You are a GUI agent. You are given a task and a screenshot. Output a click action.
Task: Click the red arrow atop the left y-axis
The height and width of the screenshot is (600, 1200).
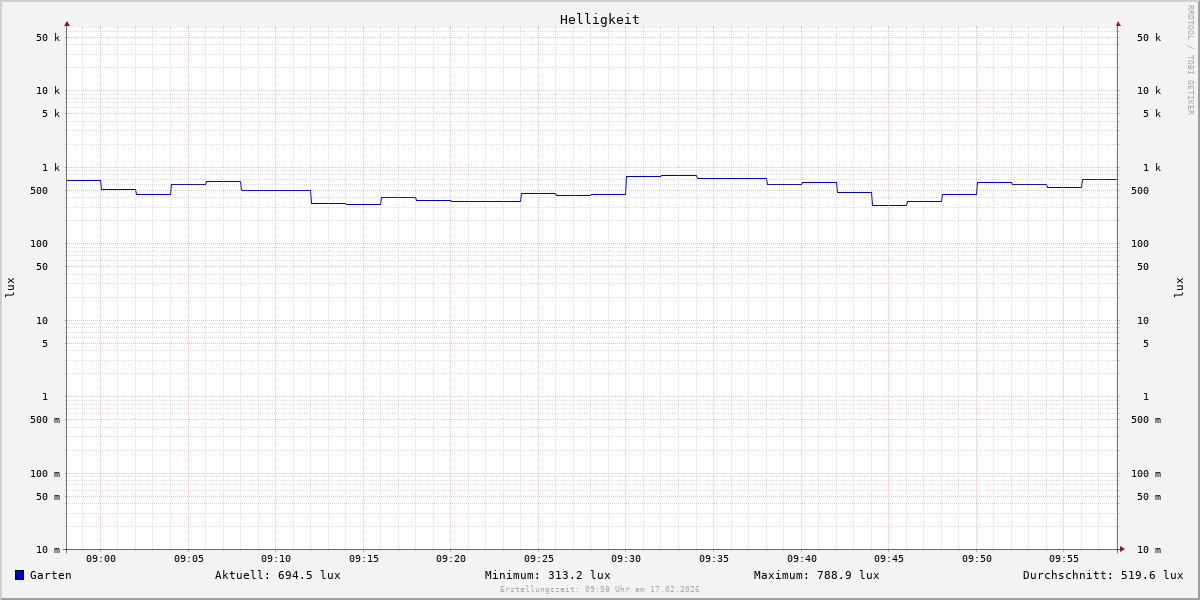67,23
